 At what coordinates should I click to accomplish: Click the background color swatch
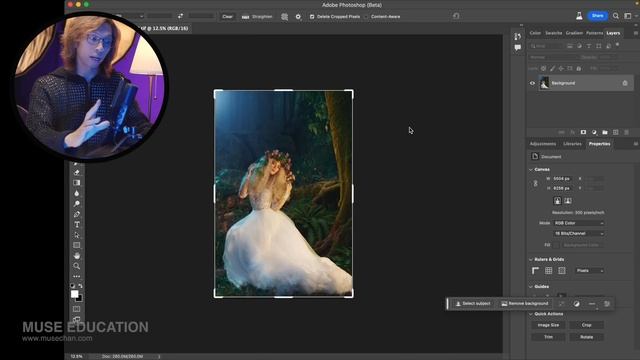80,299
